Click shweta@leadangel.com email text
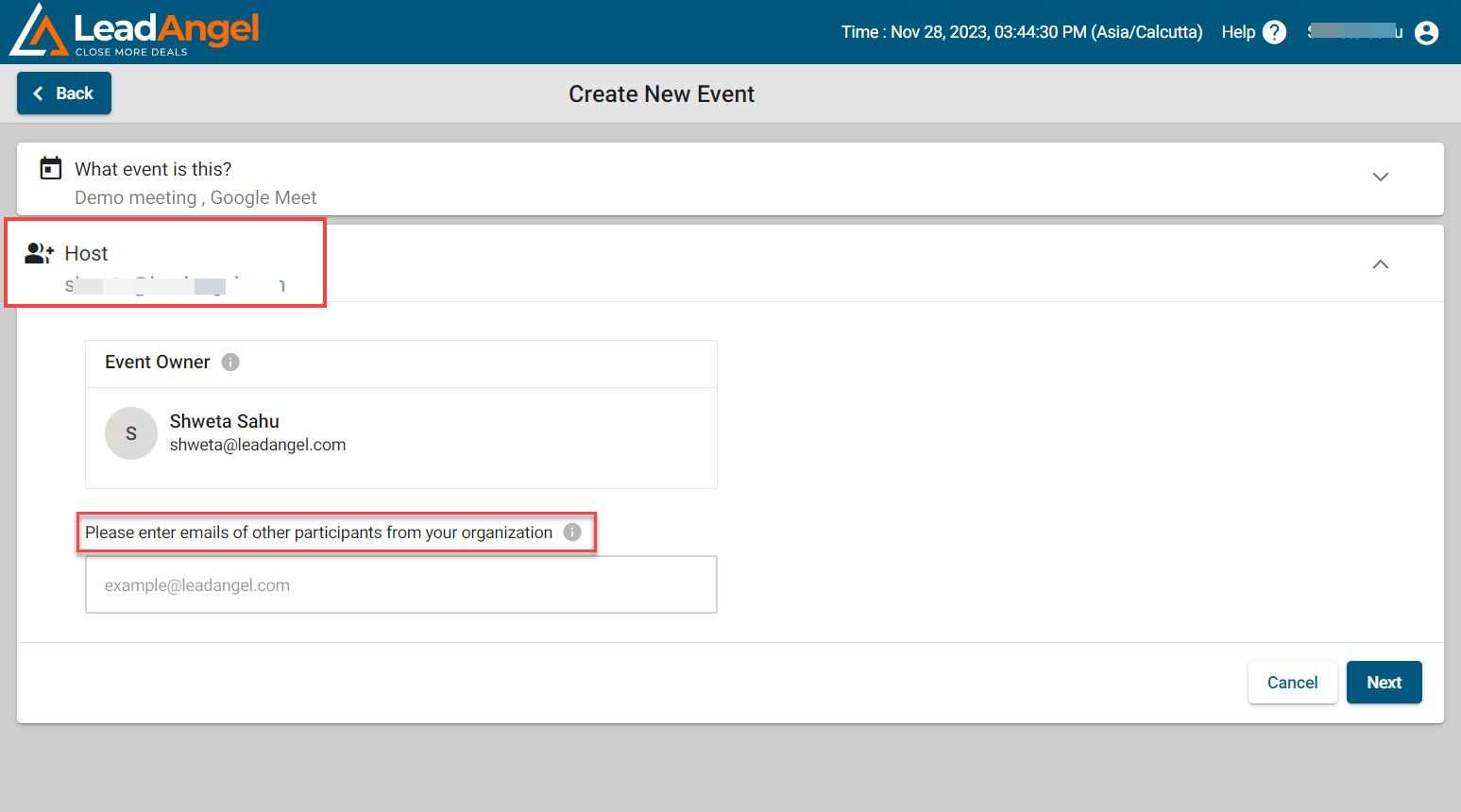1461x812 pixels. point(258,445)
